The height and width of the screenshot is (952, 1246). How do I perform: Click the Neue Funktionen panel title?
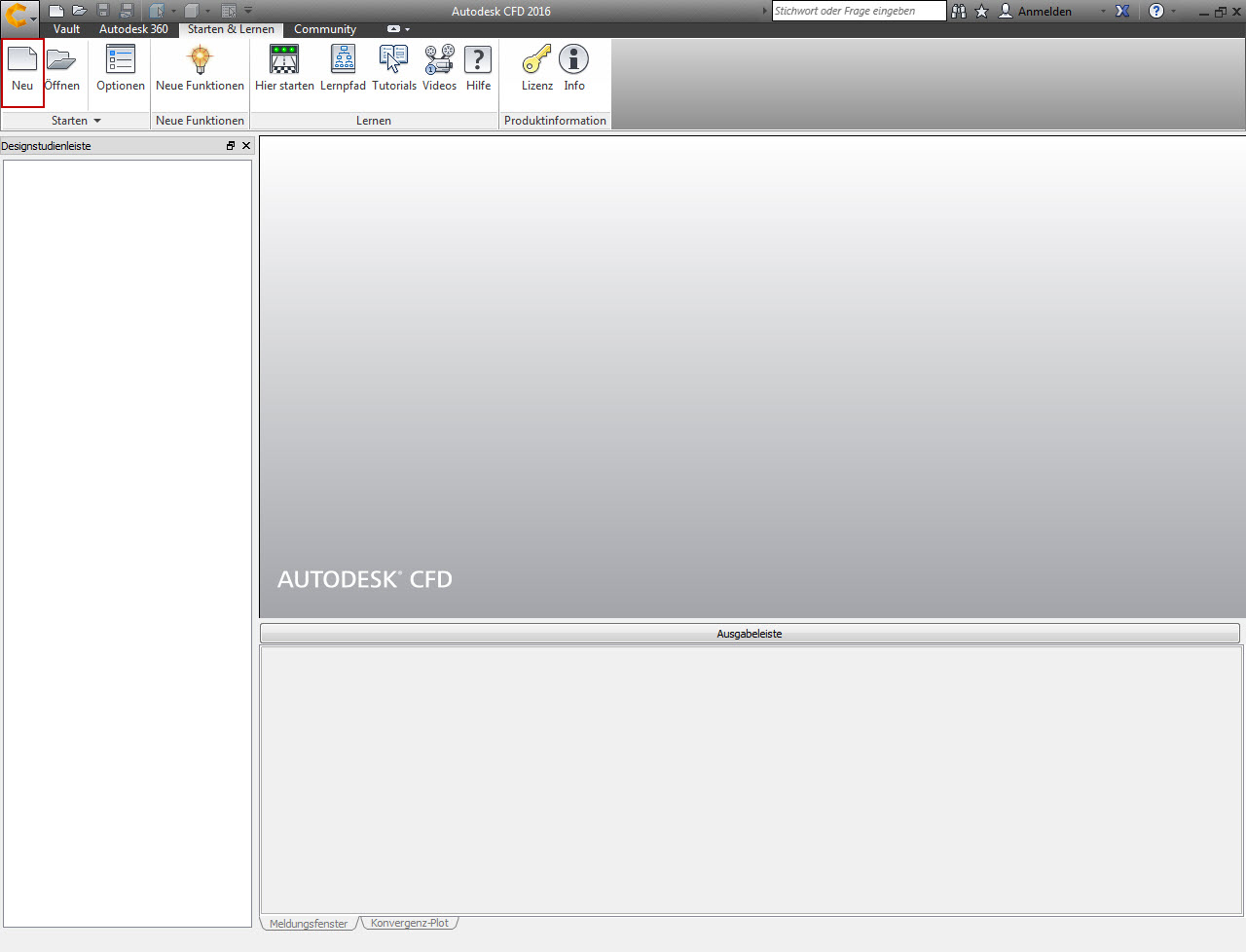tap(200, 121)
